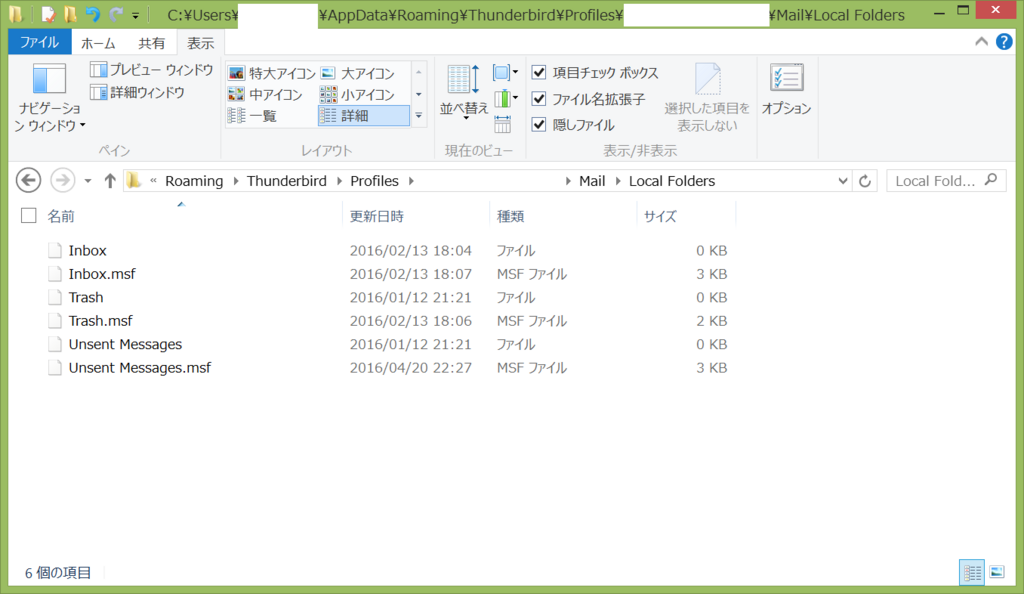Open recent locations dropdown near Forward
This screenshot has height=594, width=1024.
pyautogui.click(x=88, y=181)
